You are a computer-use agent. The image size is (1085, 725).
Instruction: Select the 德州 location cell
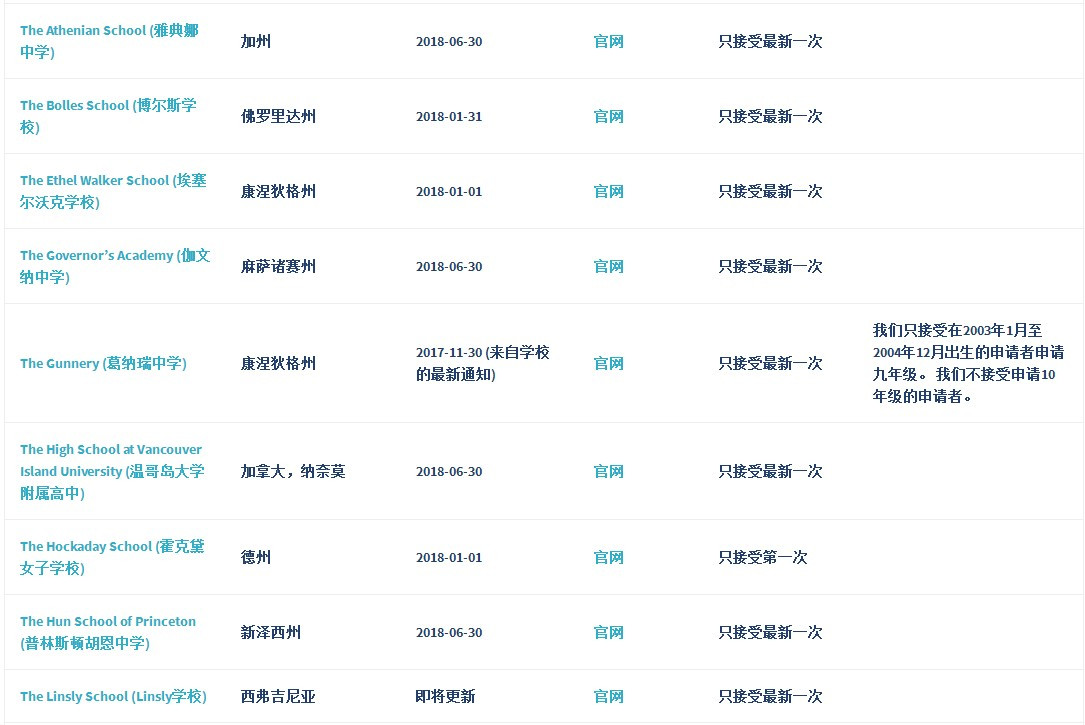click(x=255, y=557)
